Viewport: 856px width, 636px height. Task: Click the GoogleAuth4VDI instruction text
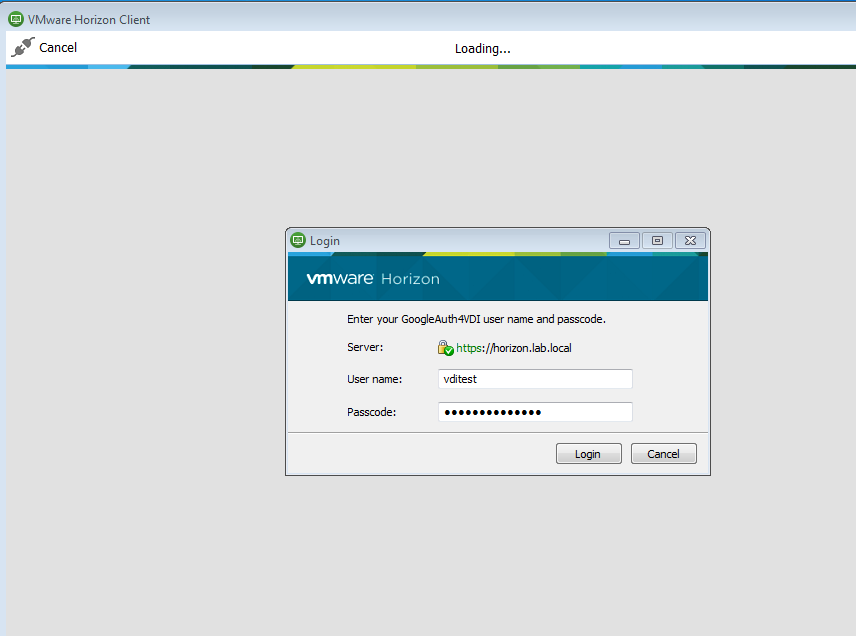coord(476,319)
